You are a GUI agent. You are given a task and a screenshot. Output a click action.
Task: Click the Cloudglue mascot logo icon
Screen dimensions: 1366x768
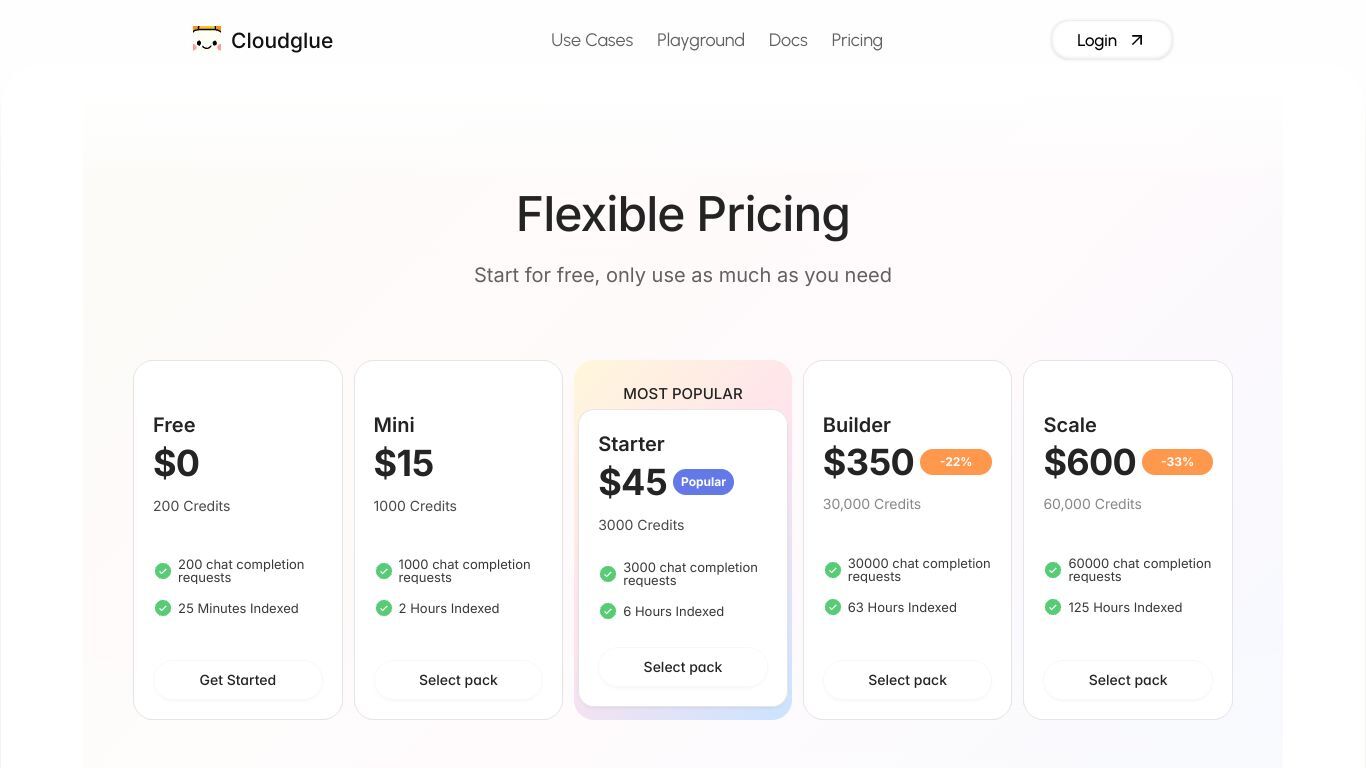(207, 39)
